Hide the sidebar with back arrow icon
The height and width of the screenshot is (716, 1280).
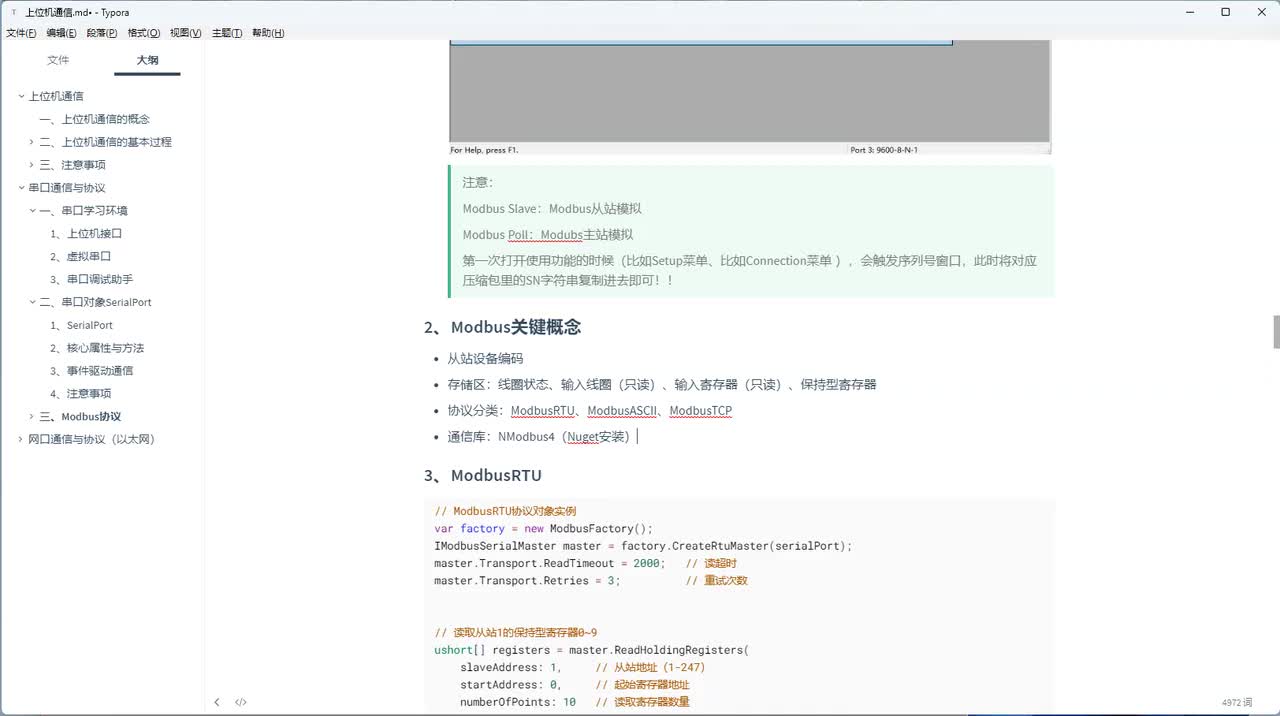(x=217, y=702)
